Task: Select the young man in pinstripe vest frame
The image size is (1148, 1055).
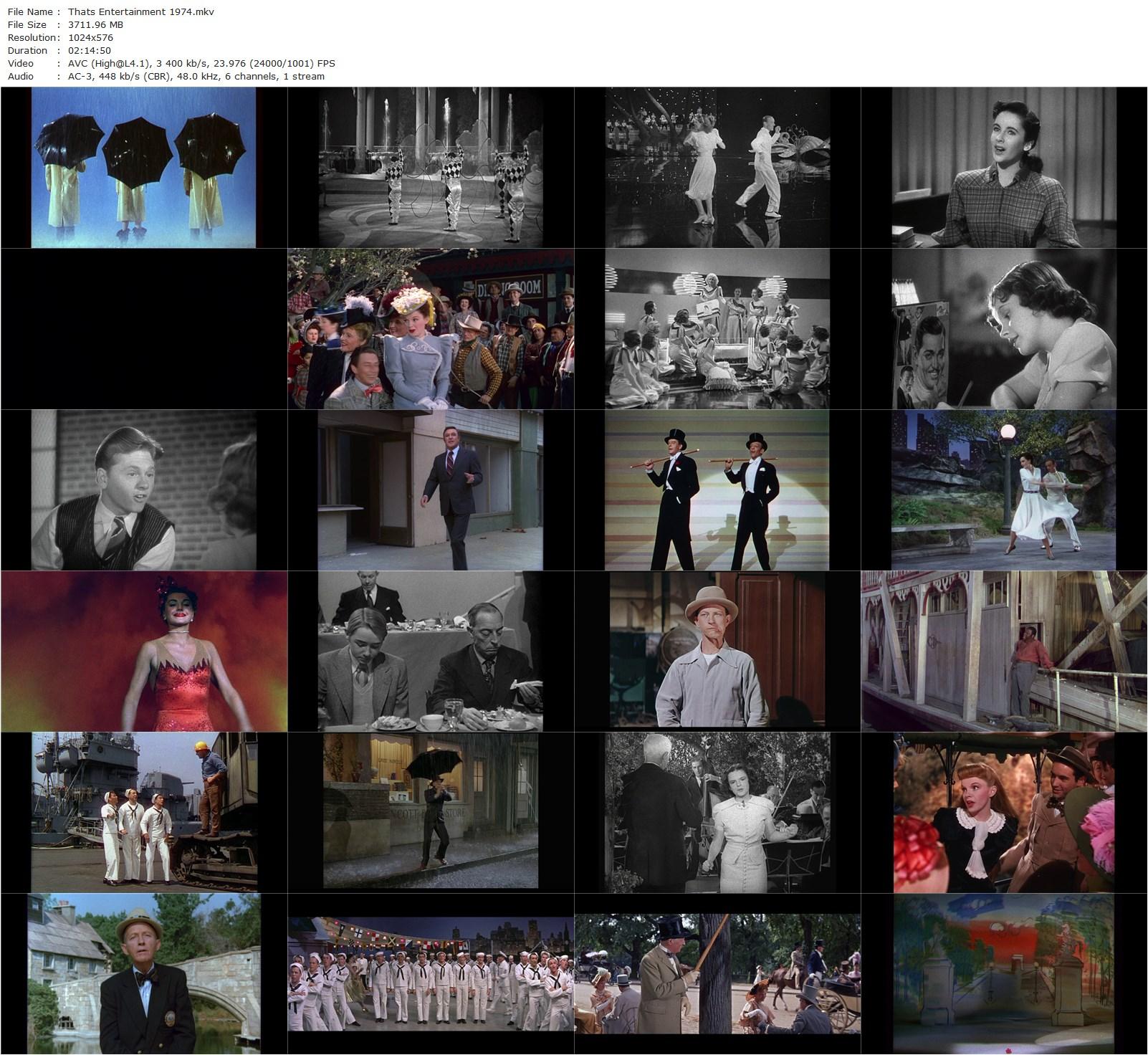Action: [144, 490]
